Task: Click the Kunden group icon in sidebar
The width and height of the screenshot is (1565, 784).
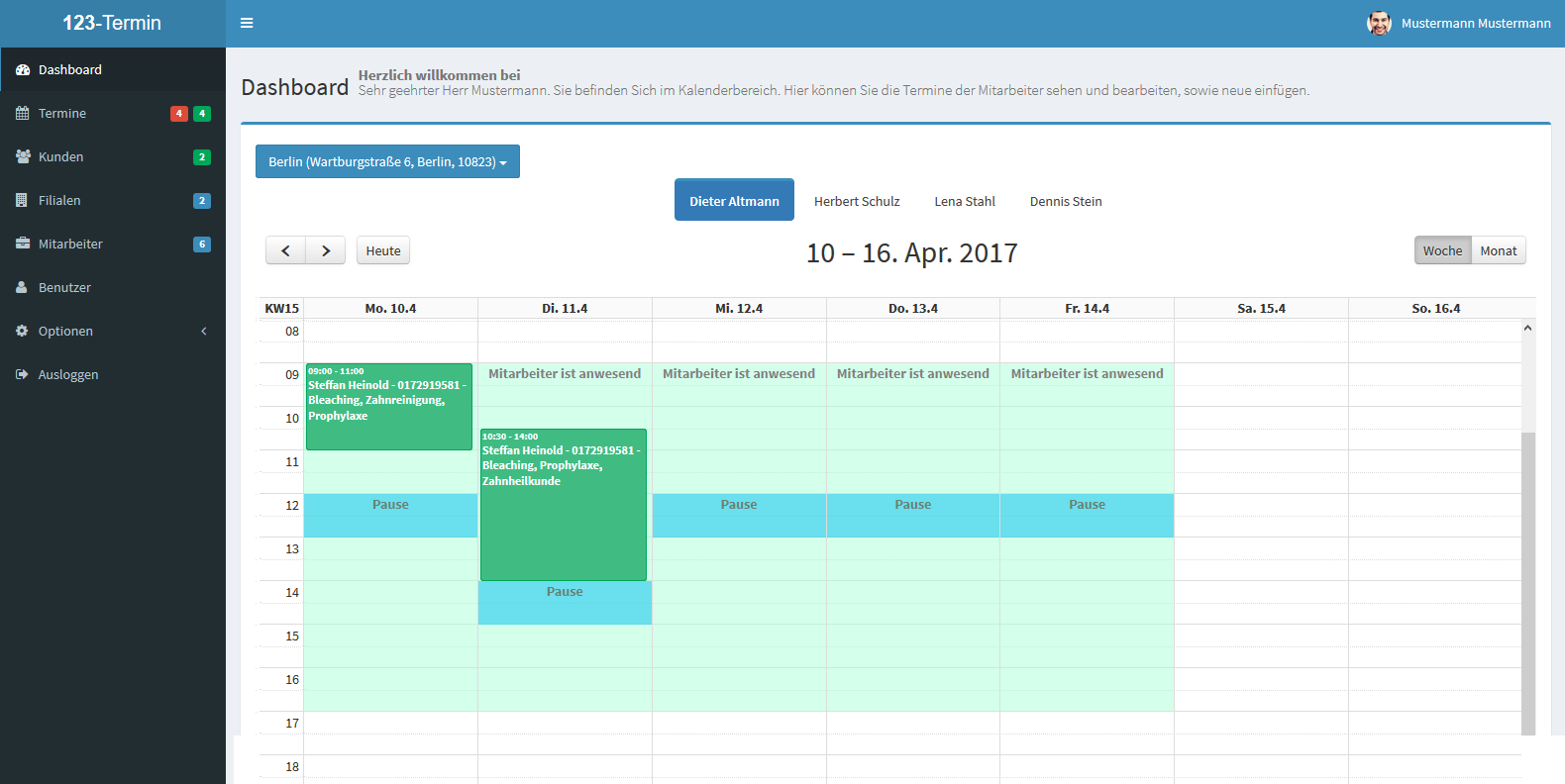Action: tap(23, 157)
